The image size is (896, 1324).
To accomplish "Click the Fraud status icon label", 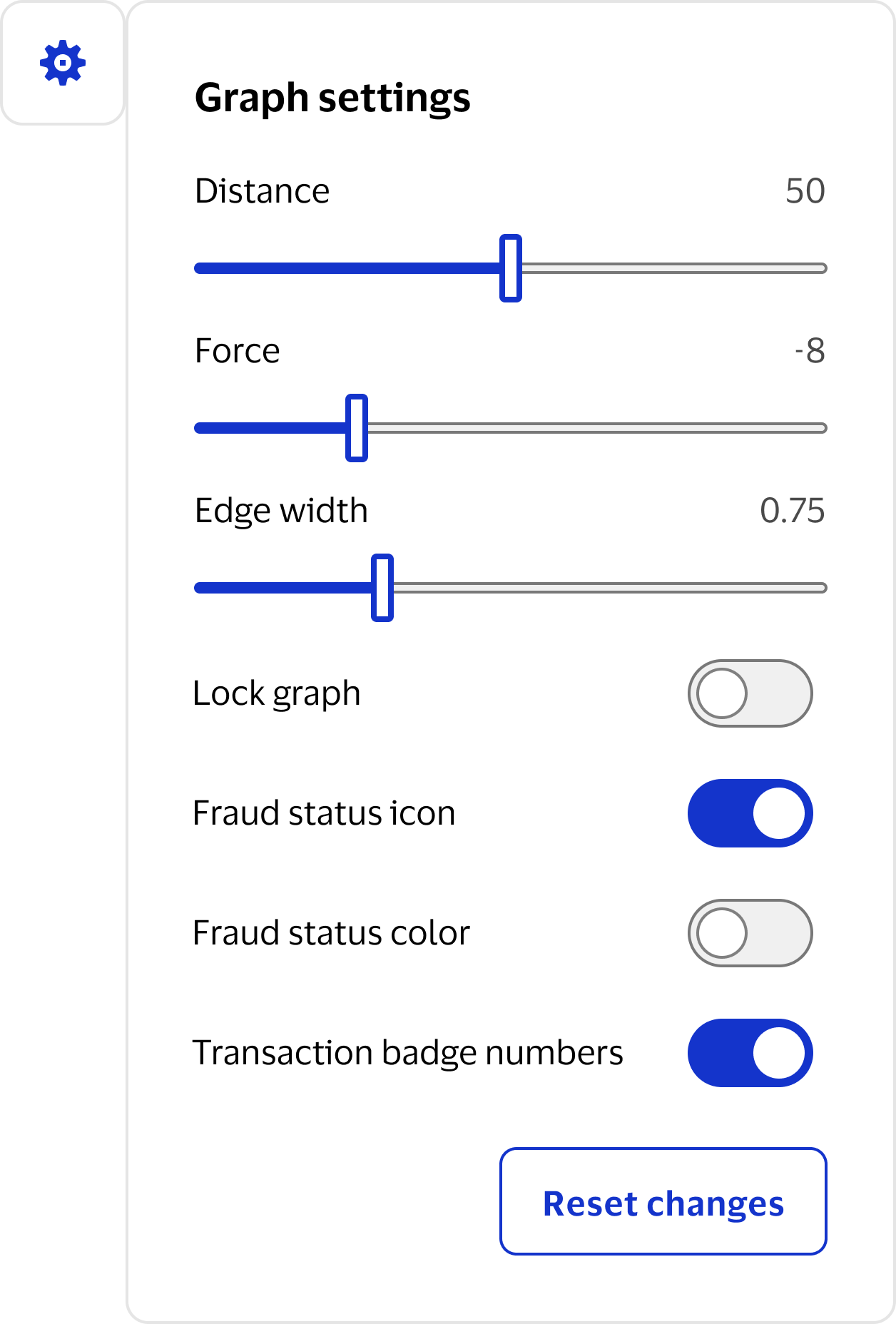I will pos(325,812).
